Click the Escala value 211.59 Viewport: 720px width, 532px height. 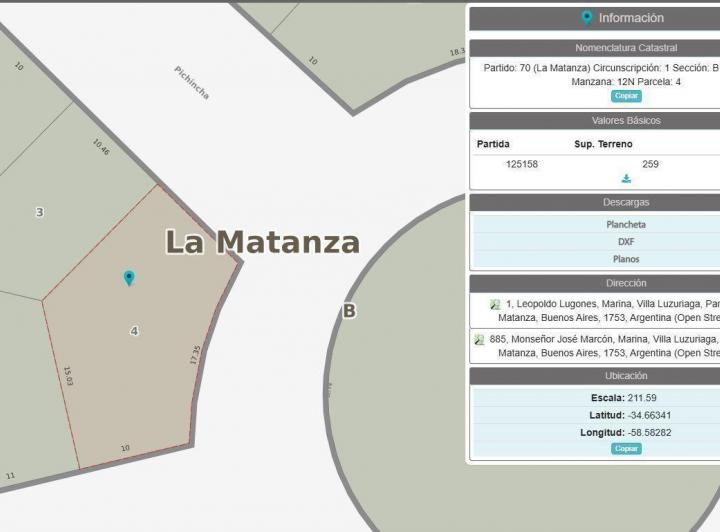pos(642,398)
